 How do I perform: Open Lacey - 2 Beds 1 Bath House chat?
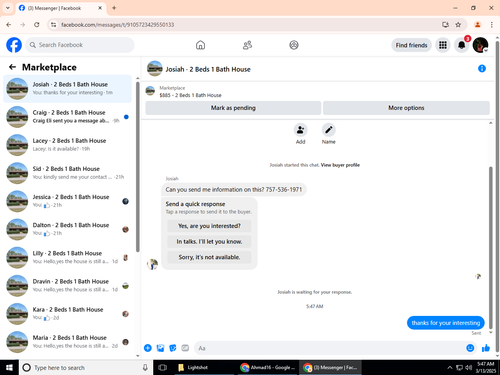67,145
